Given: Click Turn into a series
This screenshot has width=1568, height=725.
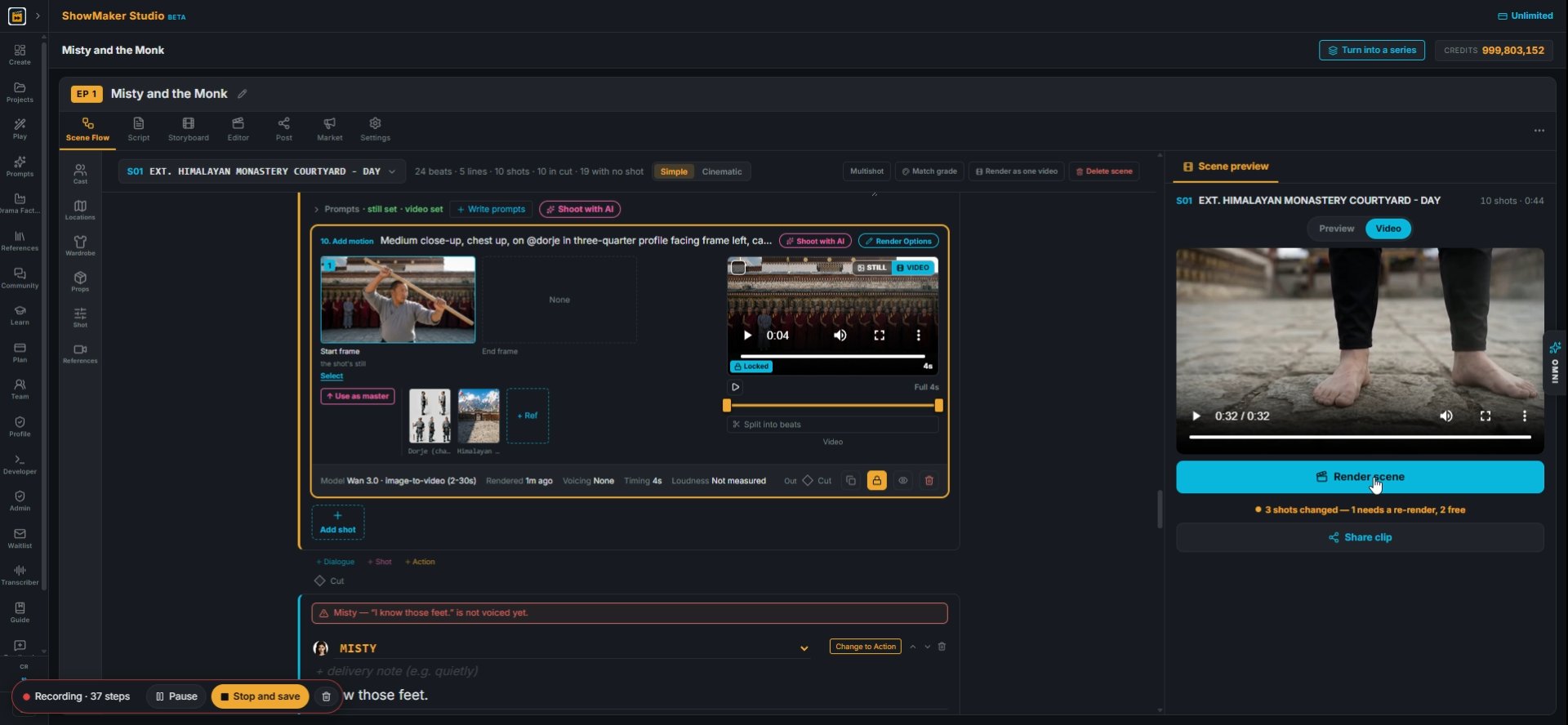Looking at the screenshot, I should 1372,50.
